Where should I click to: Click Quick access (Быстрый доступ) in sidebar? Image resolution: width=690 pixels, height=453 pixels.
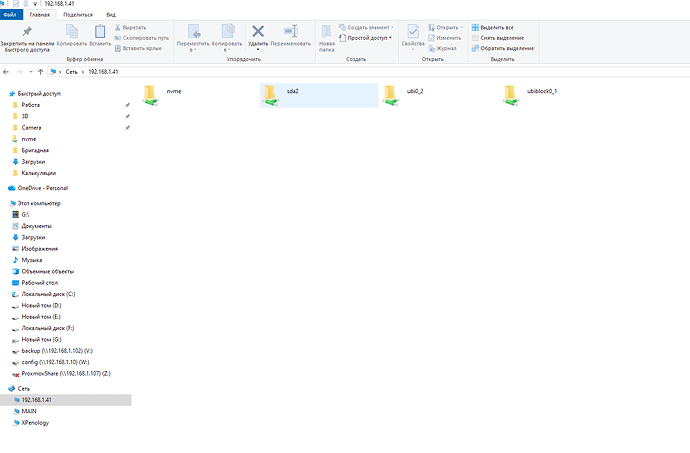pos(39,94)
